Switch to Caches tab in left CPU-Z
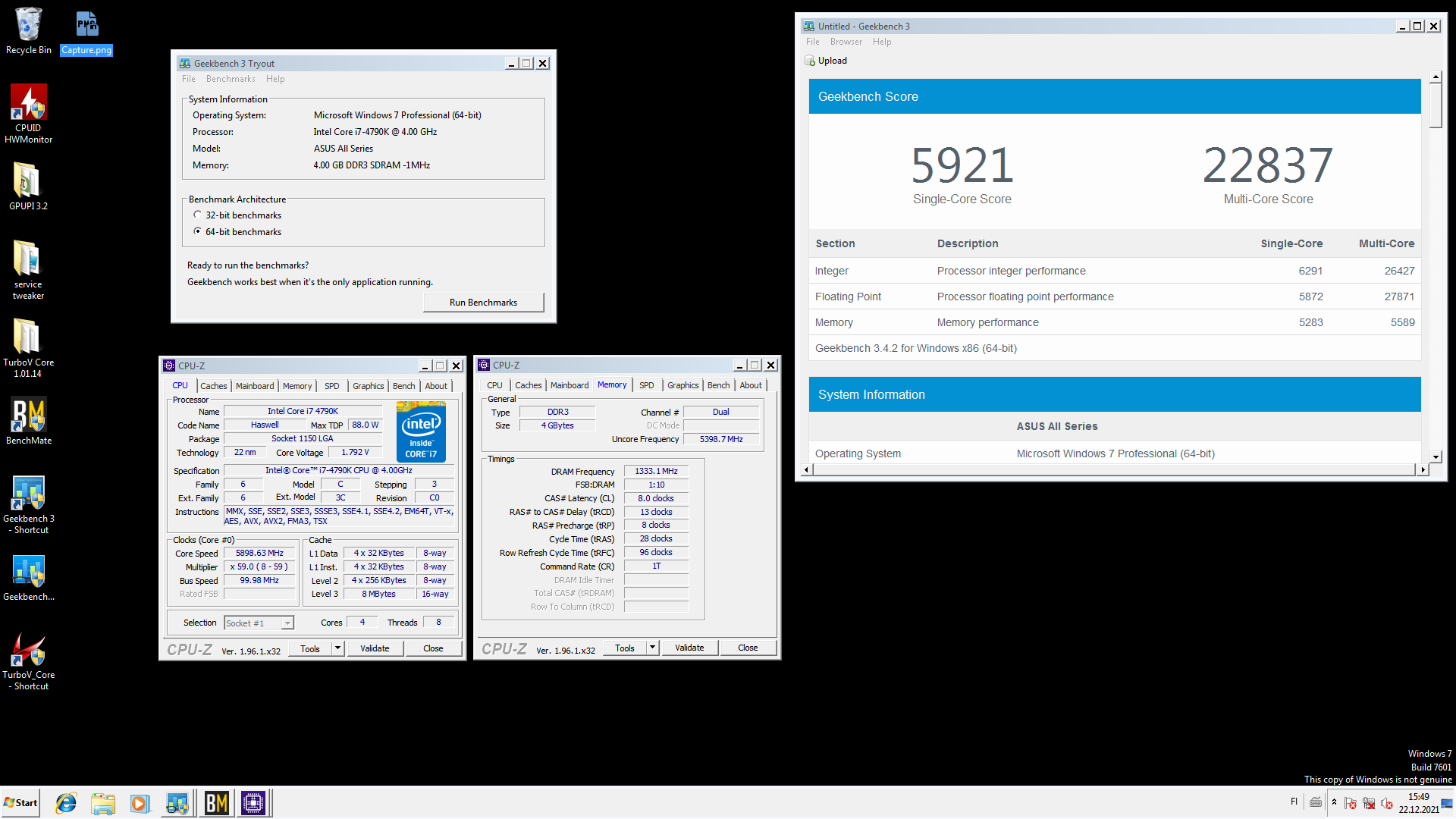This screenshot has height=819, width=1456. click(213, 386)
